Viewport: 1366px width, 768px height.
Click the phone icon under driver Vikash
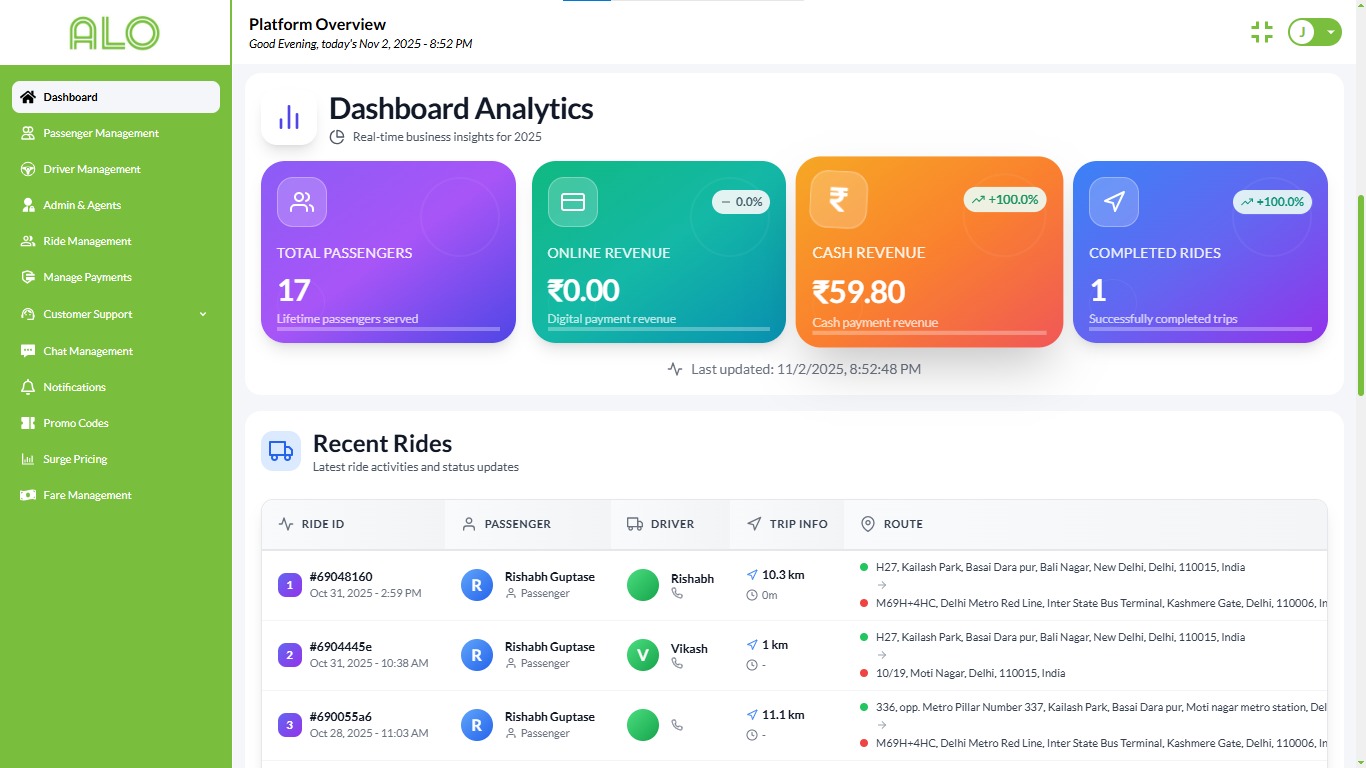[x=677, y=663]
